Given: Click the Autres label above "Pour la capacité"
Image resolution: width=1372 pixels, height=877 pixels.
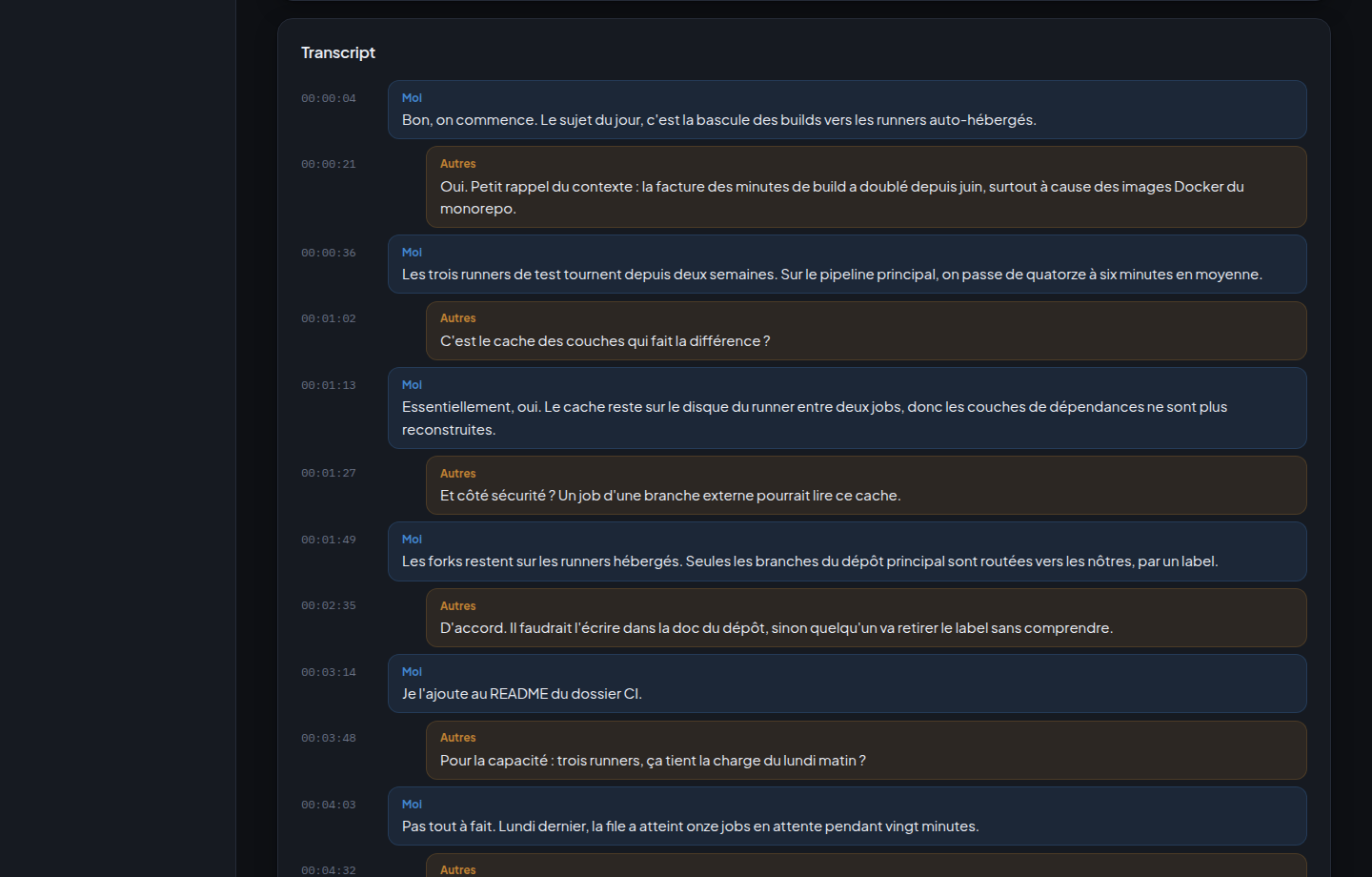Looking at the screenshot, I should pyautogui.click(x=458, y=738).
